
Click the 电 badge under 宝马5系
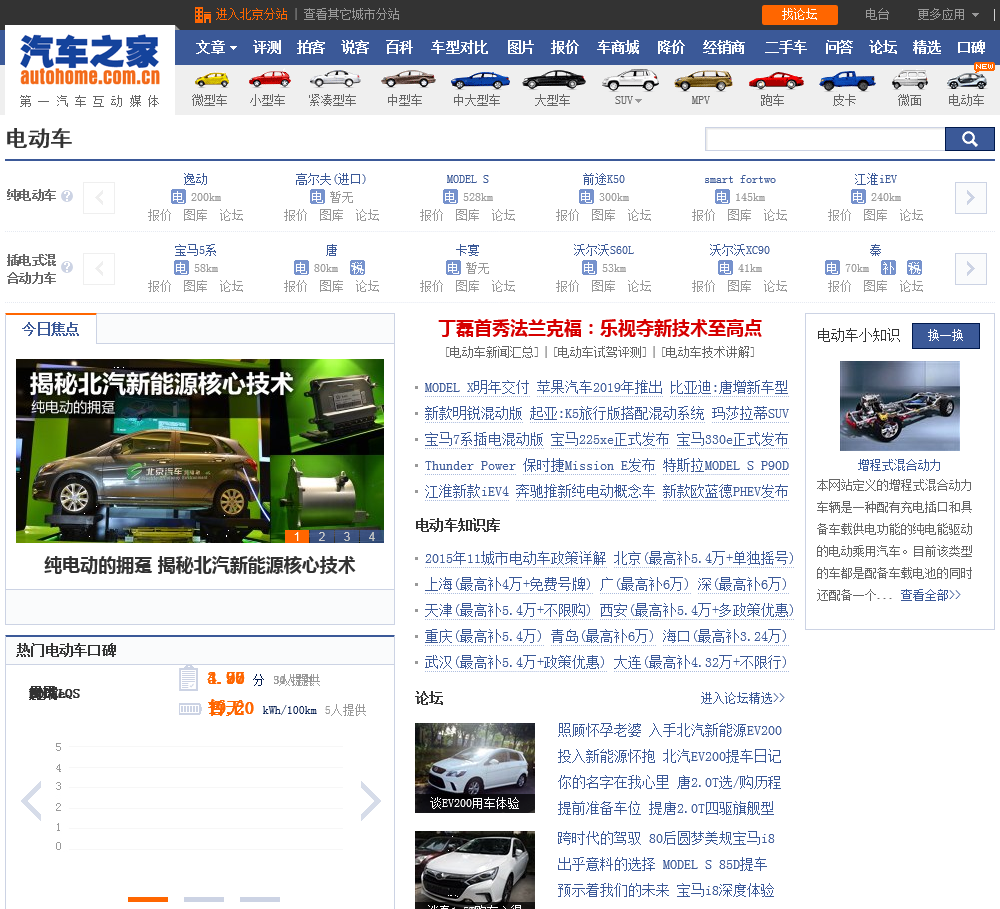point(181,268)
